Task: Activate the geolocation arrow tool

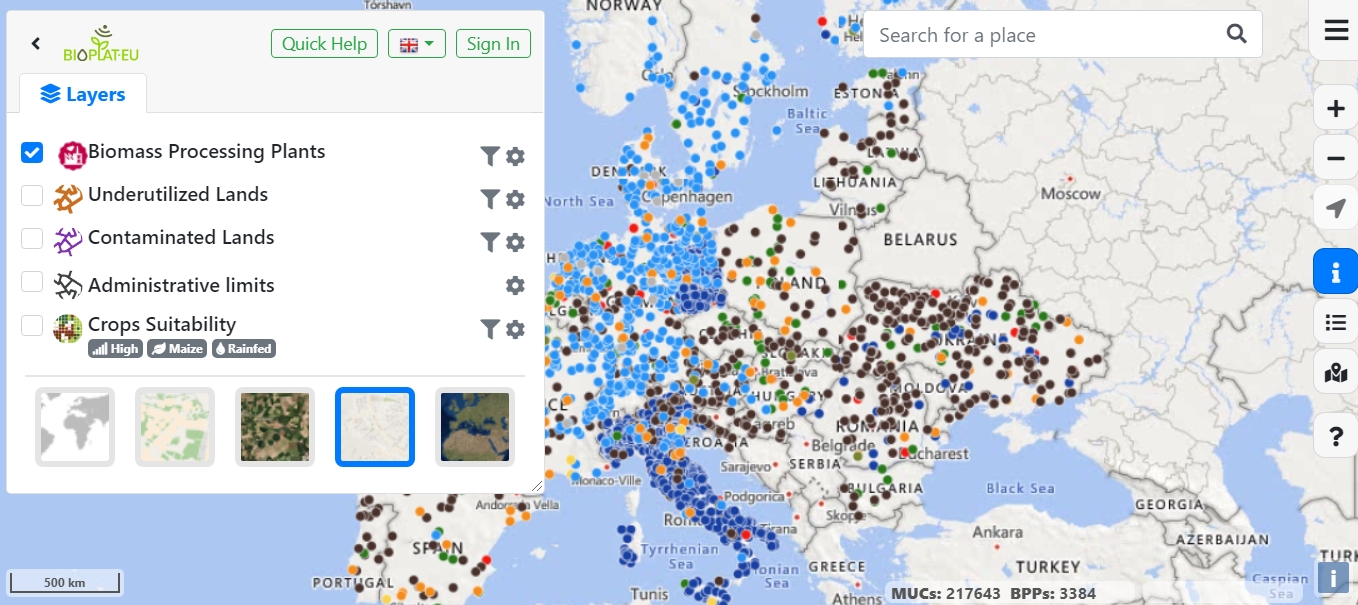Action: click(x=1335, y=208)
